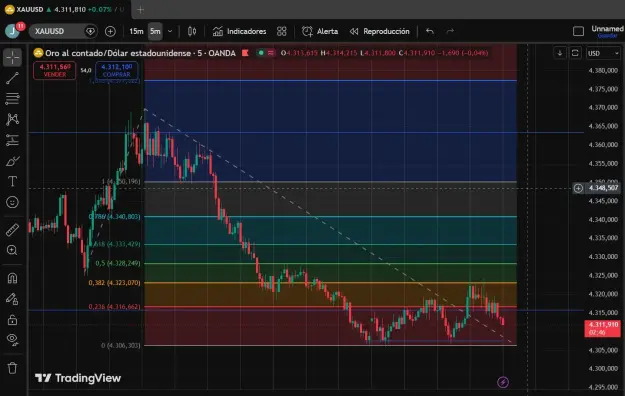The image size is (625, 396).
Task: Open the J user profile avatar
Action: pyautogui.click(x=13, y=31)
